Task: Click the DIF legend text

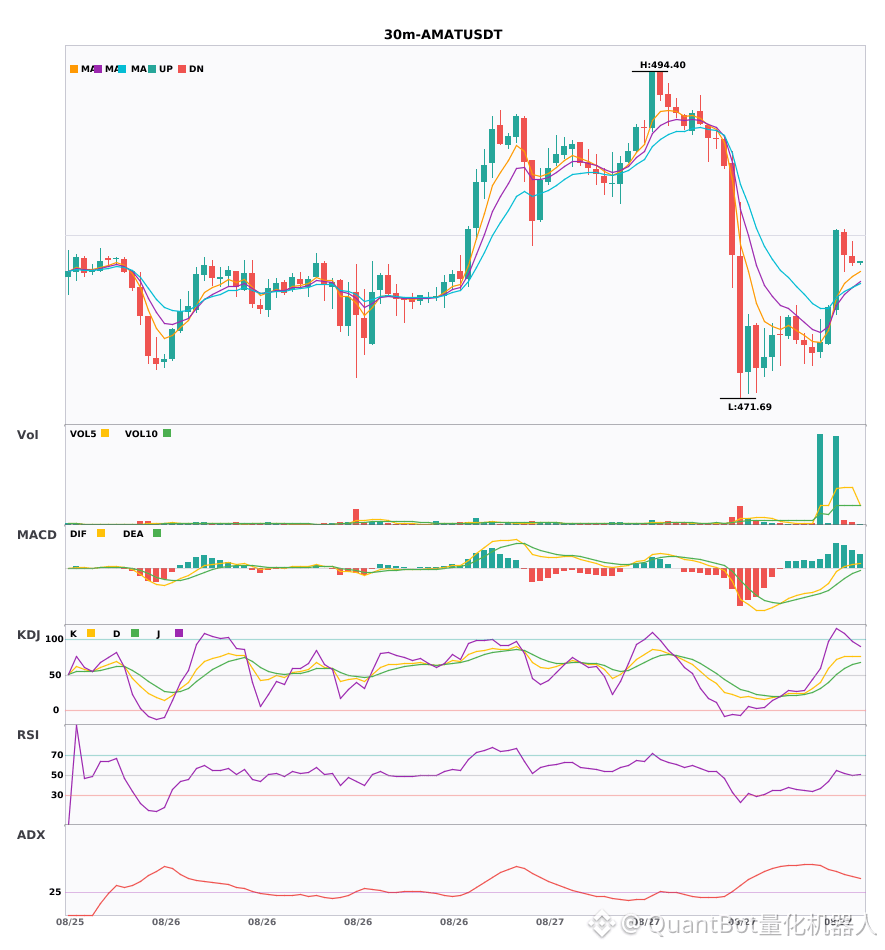Action: (78, 534)
